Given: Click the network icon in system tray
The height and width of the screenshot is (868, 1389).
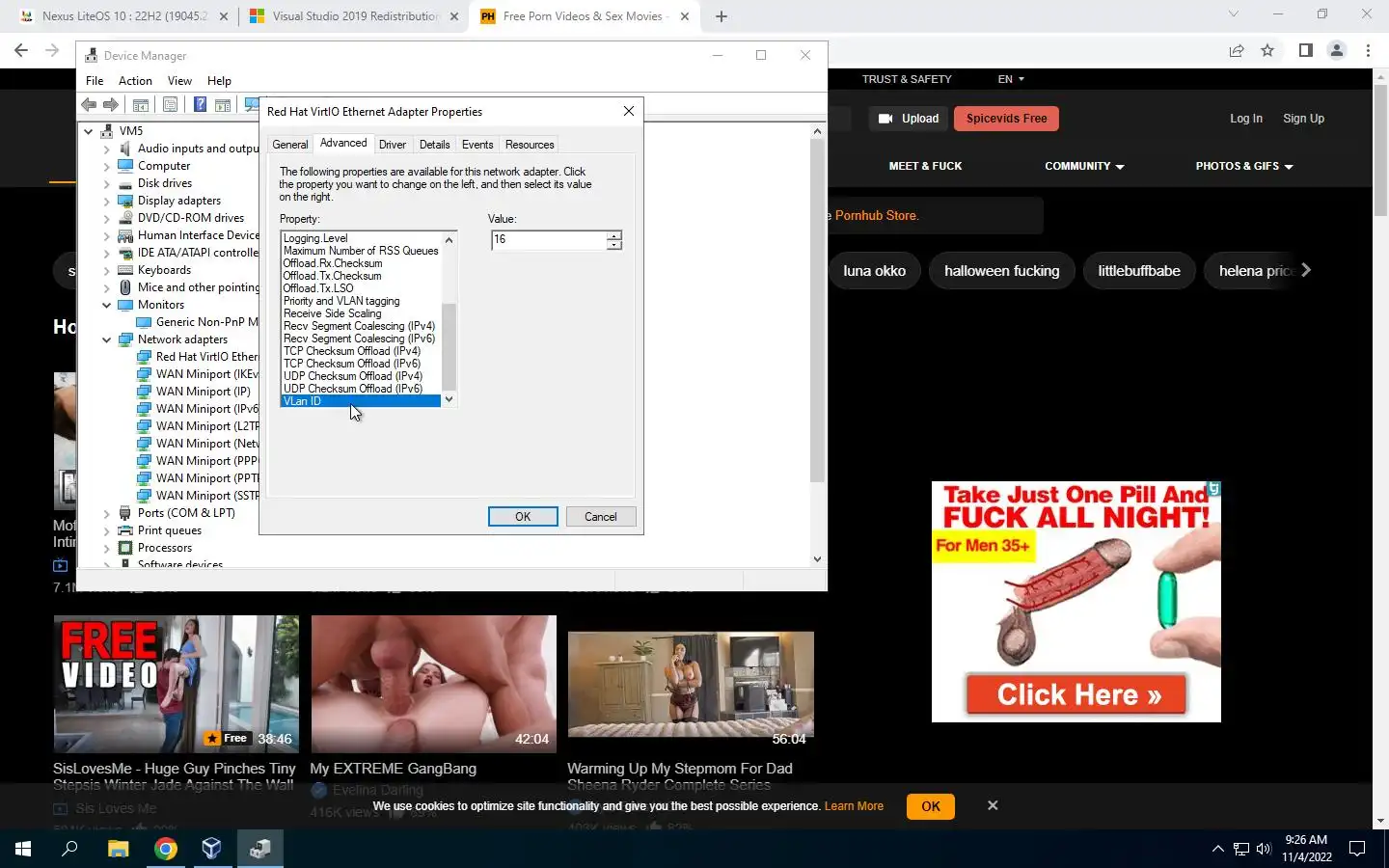Looking at the screenshot, I should click(1241, 849).
